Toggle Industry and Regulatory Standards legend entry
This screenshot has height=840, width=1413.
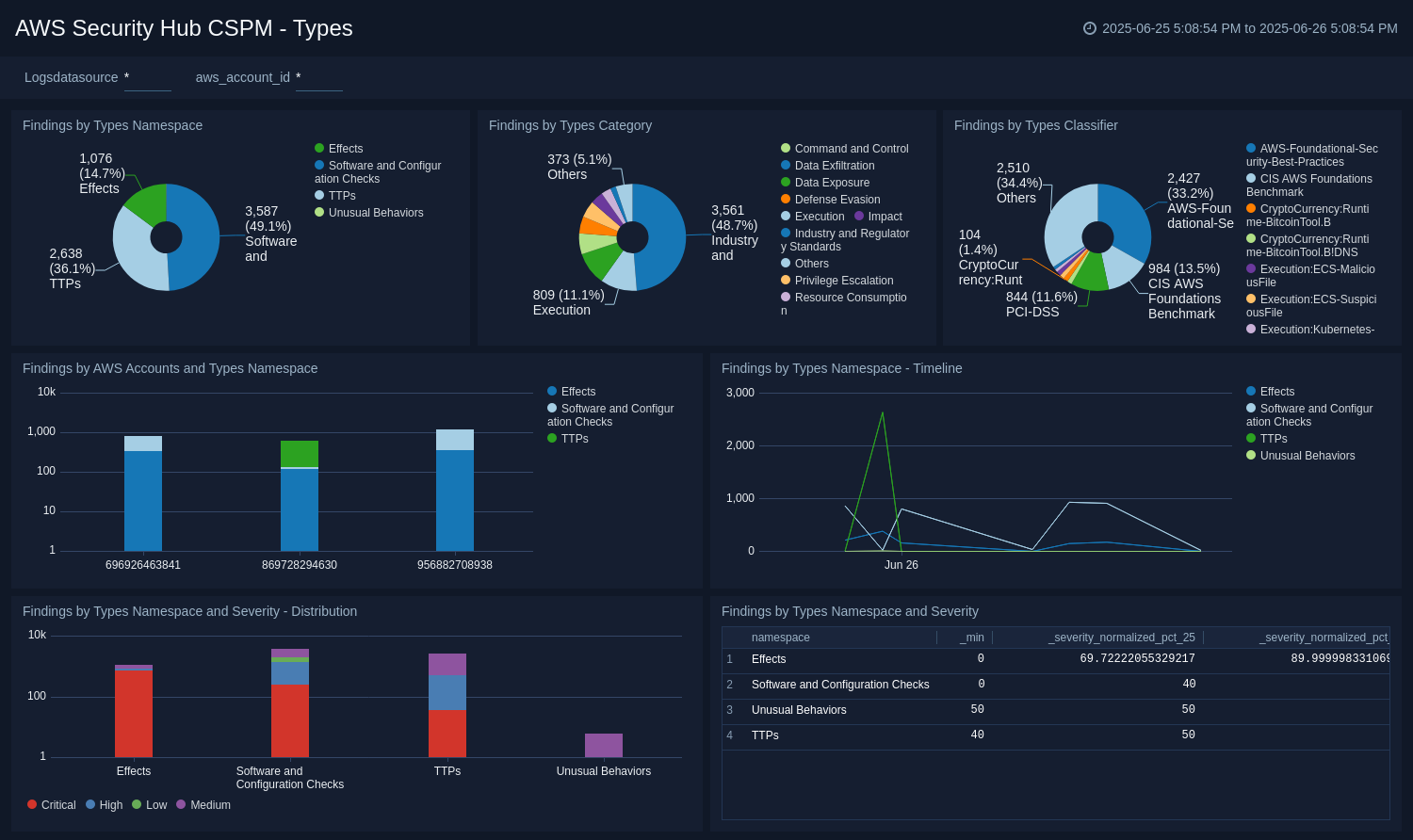[845, 240]
